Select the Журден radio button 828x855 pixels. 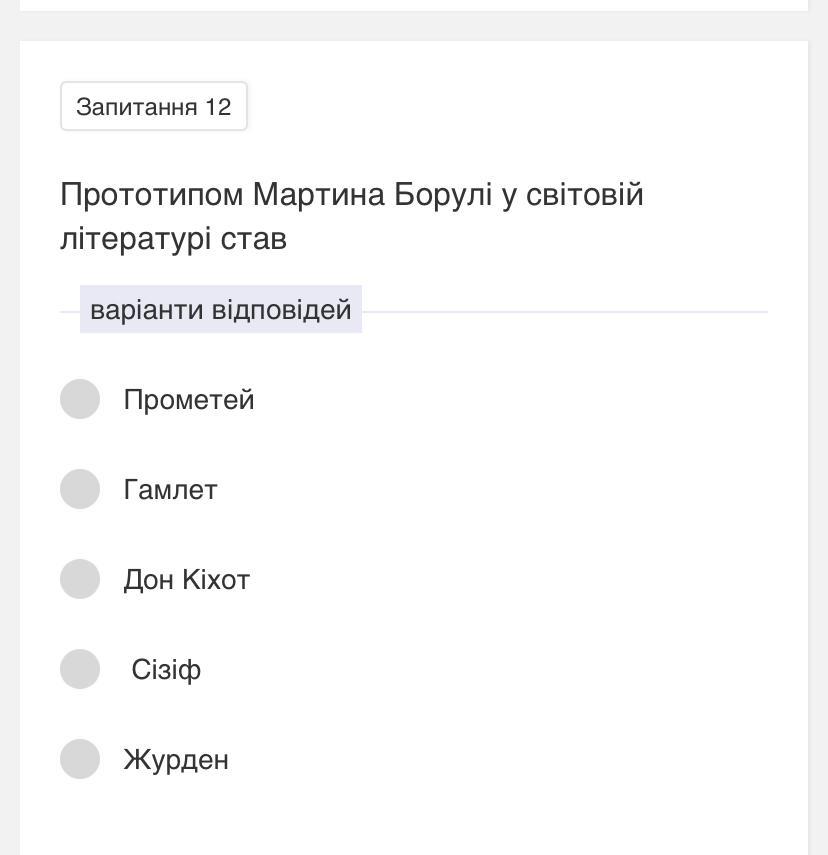[80, 759]
